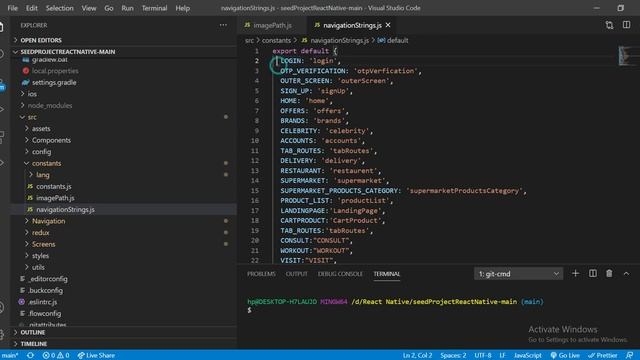
Task: Switch to the Debug Console tab
Action: click(x=340, y=274)
